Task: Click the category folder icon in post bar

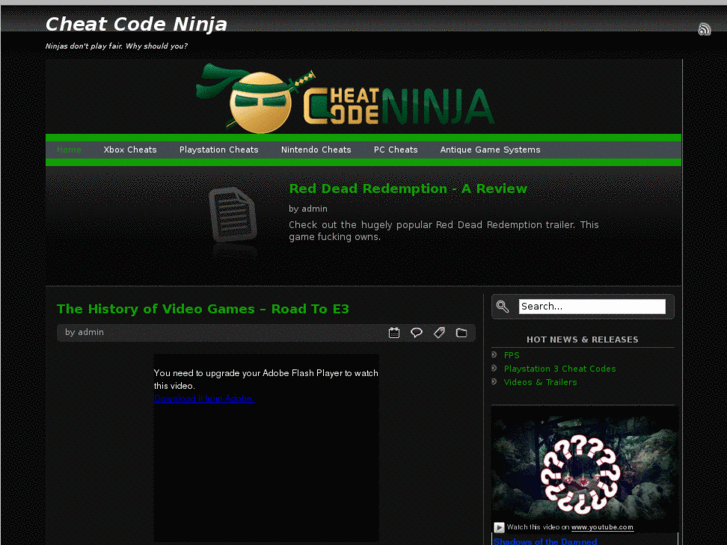Action: [x=461, y=333]
